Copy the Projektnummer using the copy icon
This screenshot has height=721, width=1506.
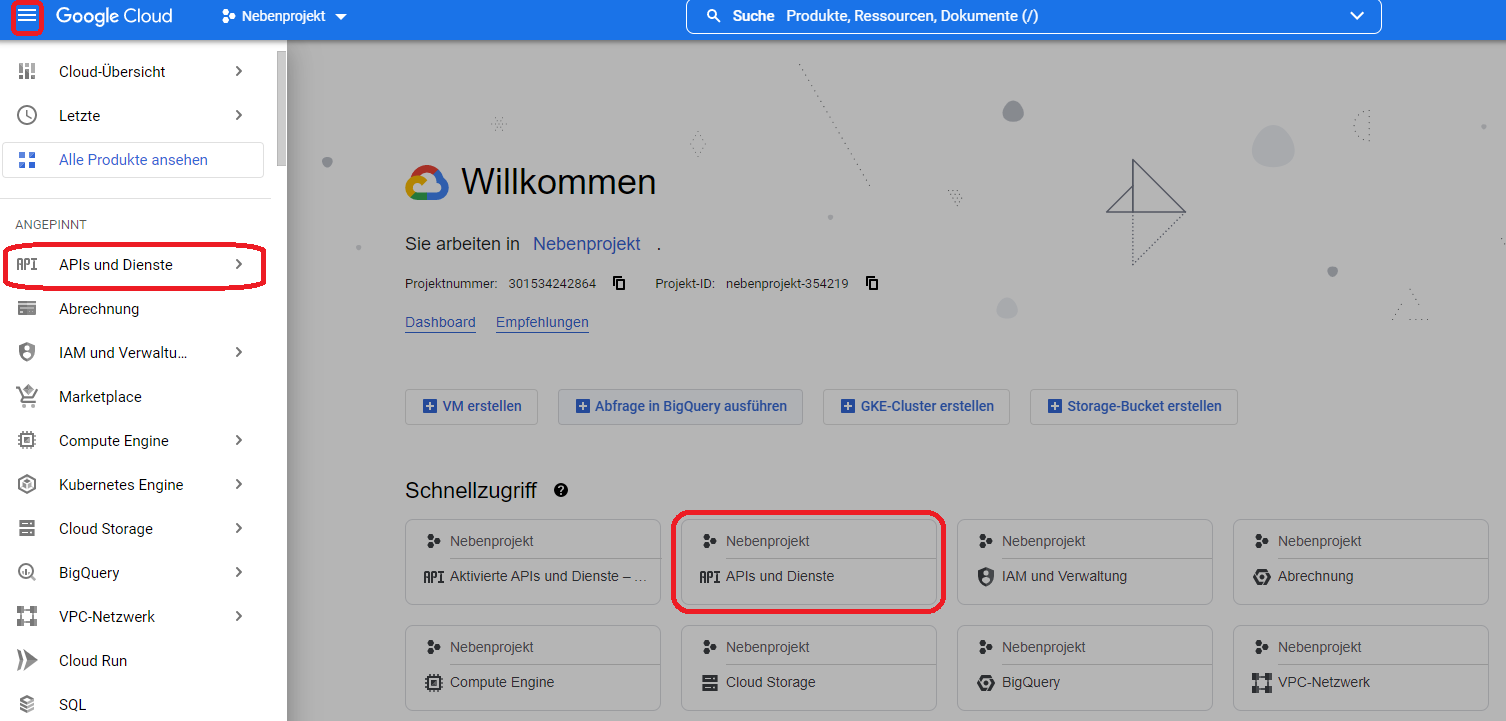tap(618, 283)
